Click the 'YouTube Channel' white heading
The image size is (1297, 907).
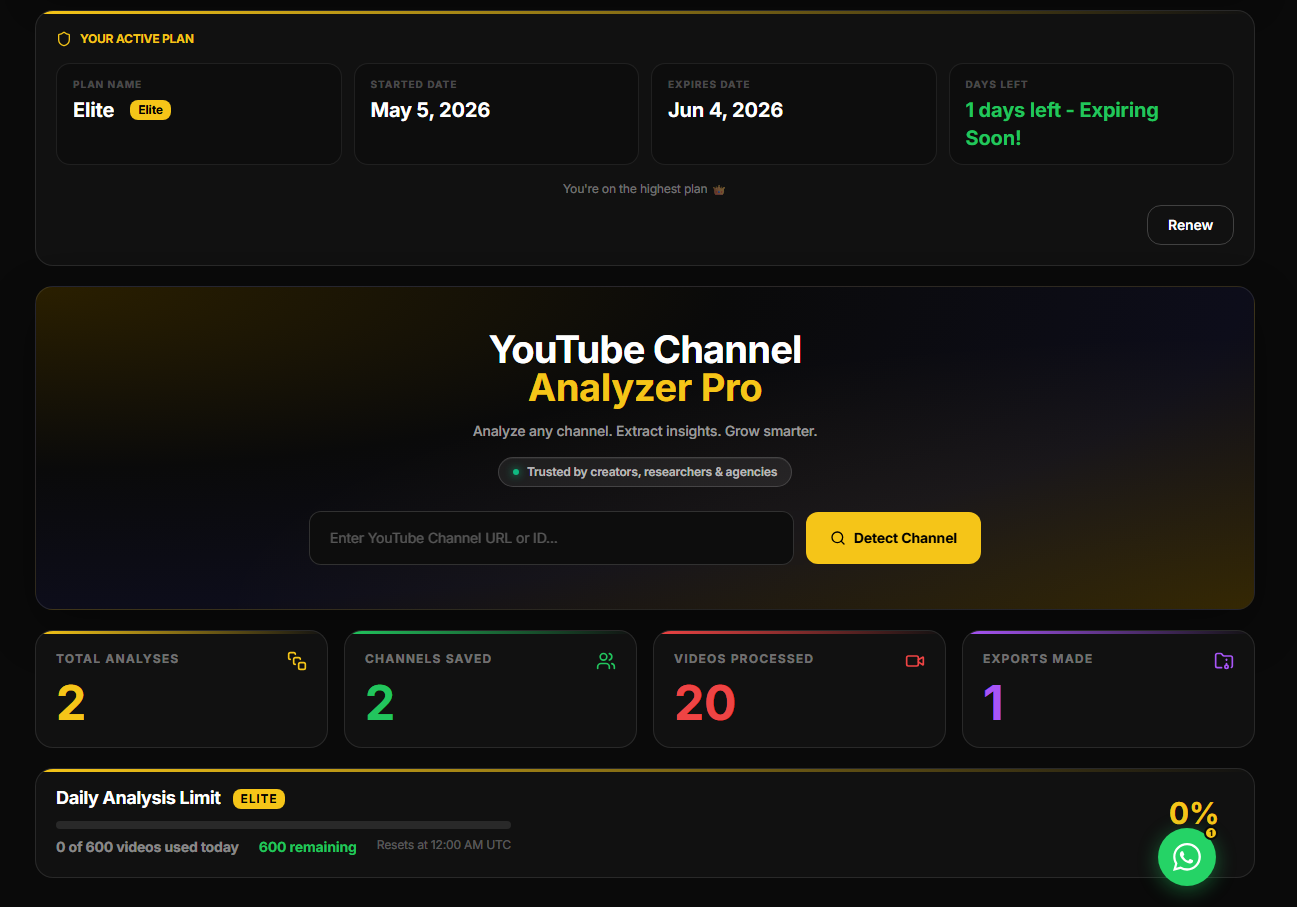645,349
